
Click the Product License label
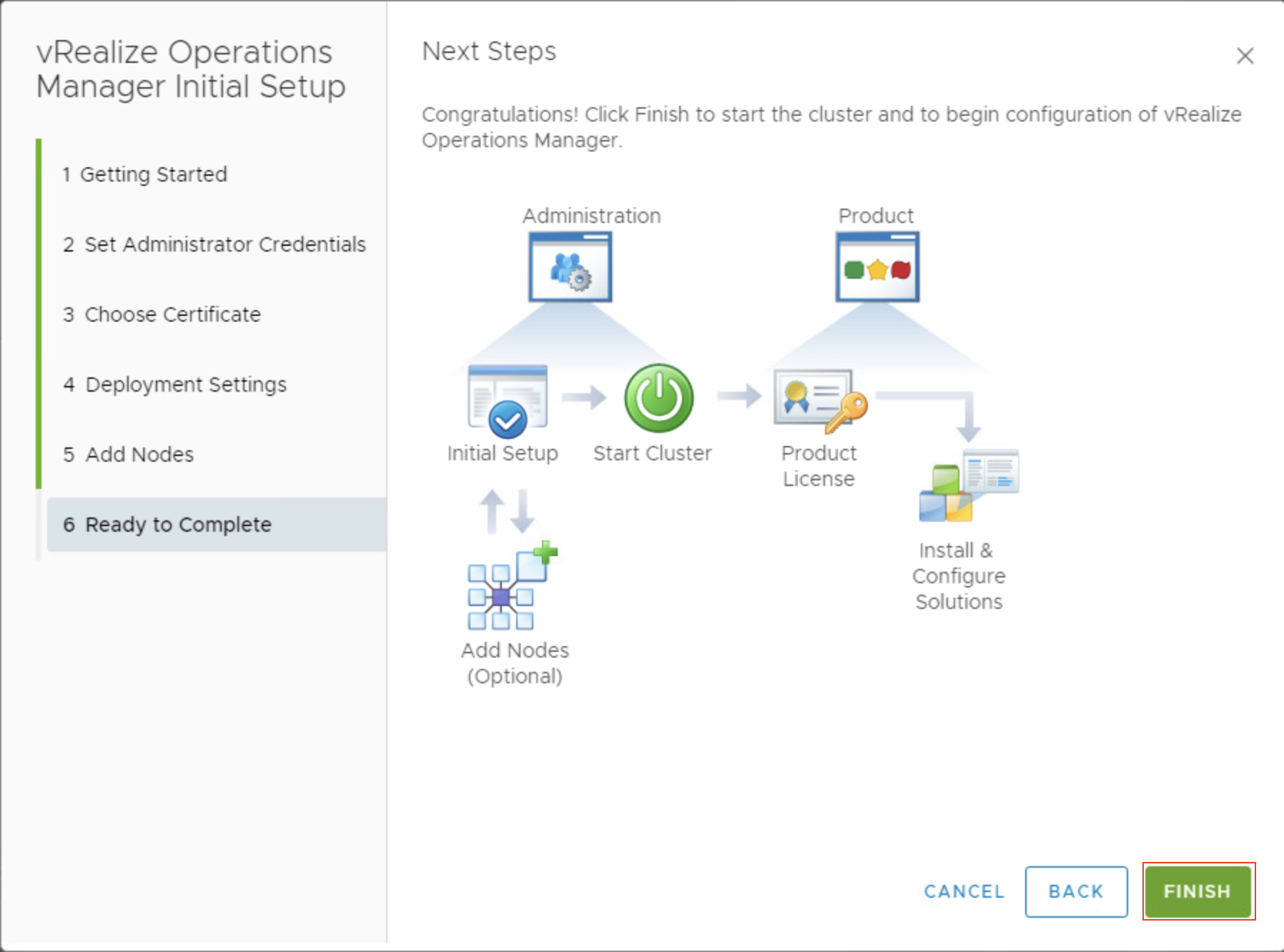tap(819, 466)
